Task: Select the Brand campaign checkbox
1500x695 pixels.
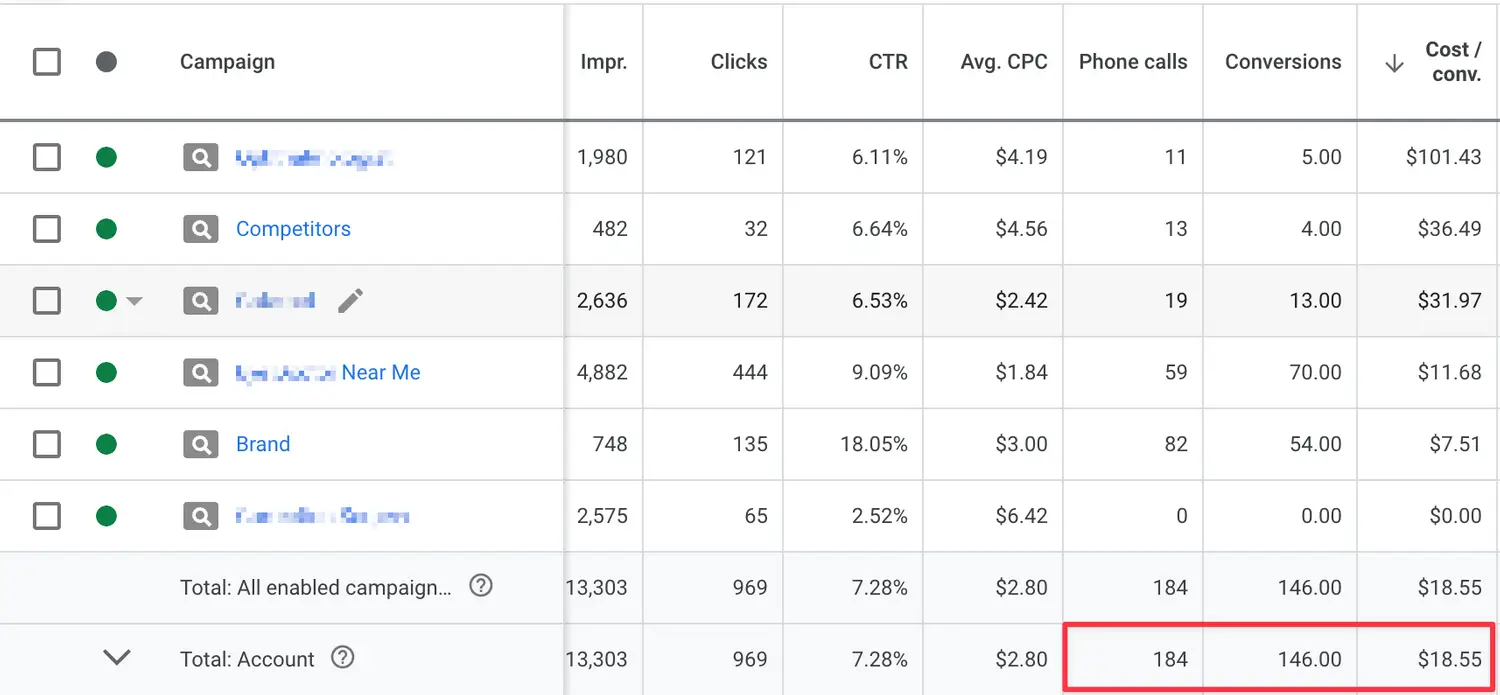Action: point(47,445)
